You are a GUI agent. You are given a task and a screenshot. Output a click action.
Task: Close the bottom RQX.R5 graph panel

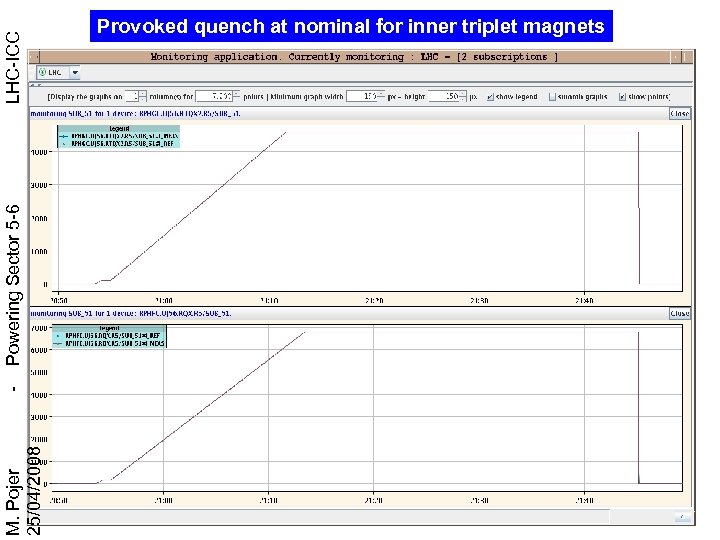point(680,313)
